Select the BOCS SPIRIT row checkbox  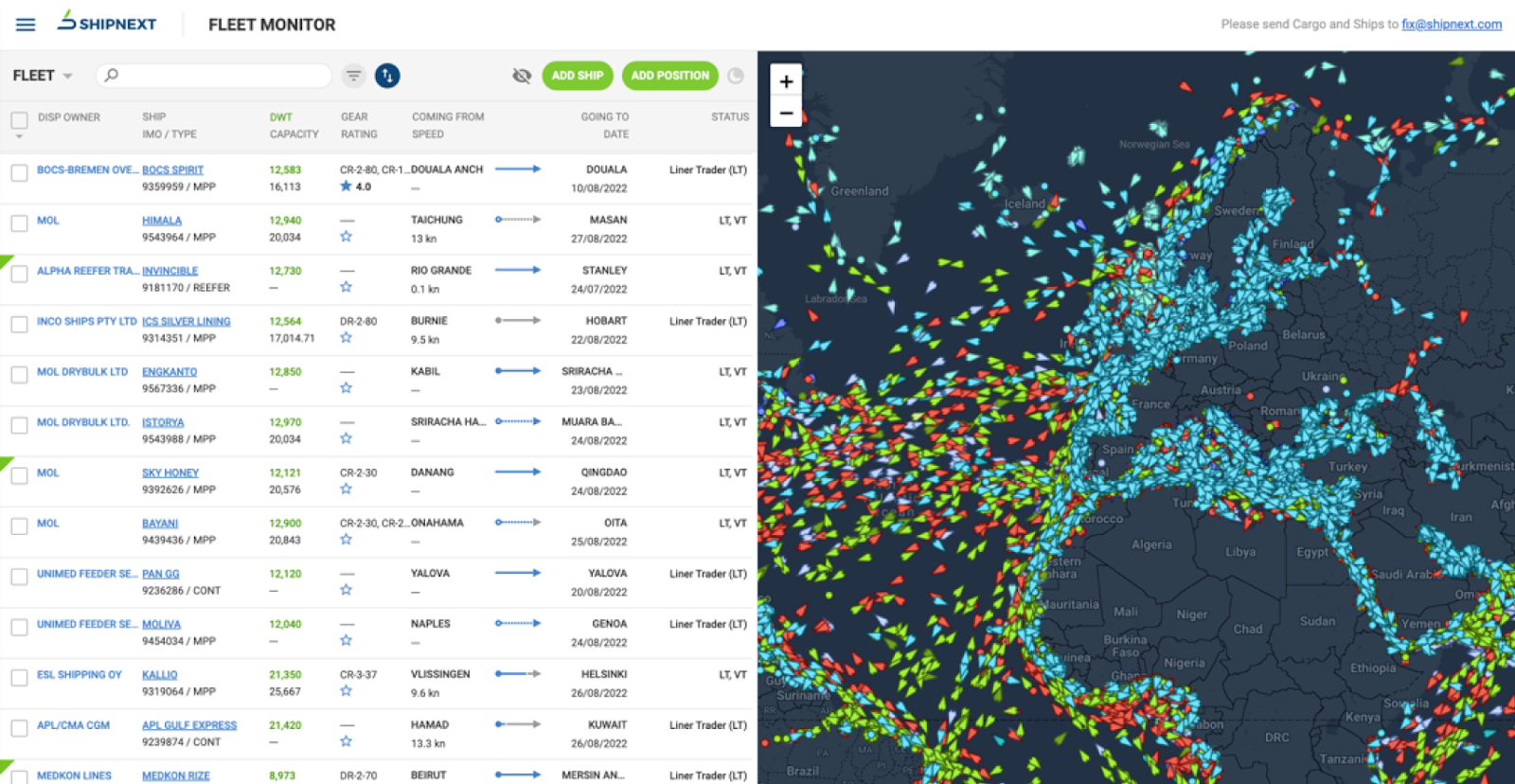(x=19, y=172)
